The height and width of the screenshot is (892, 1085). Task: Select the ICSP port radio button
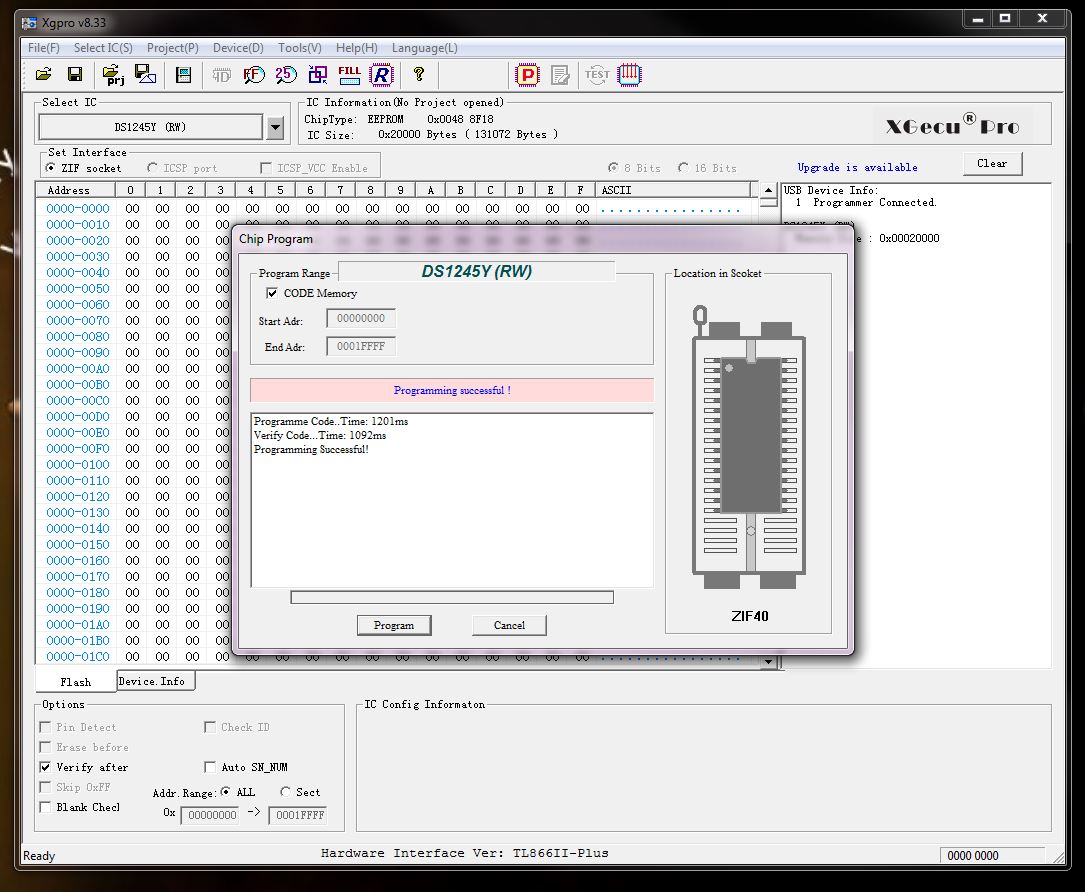pyautogui.click(x=152, y=167)
